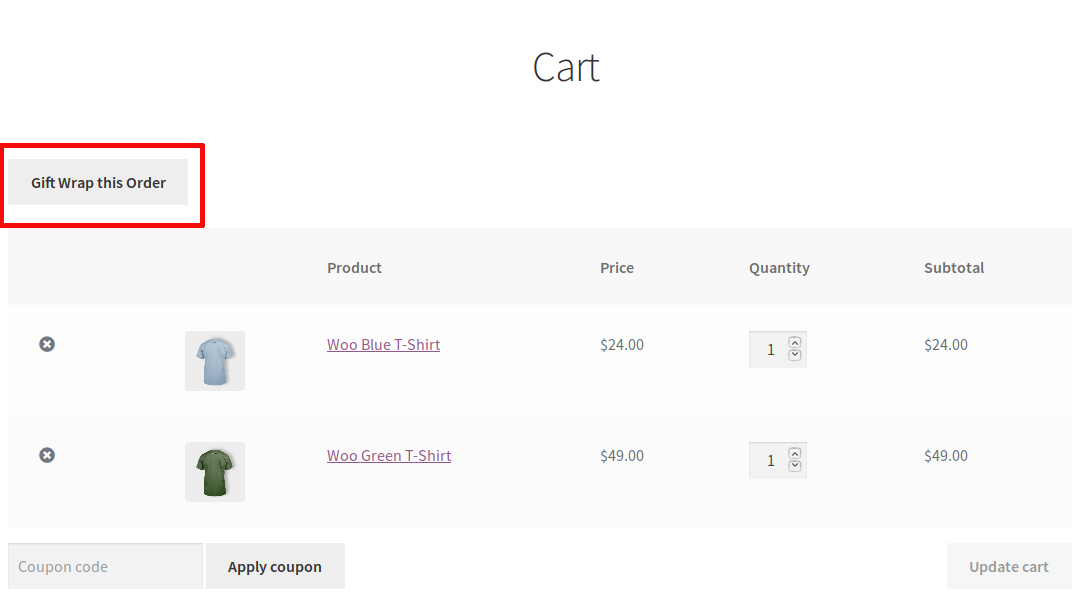Click the Cart page heading
1080x608 pixels.
[566, 67]
